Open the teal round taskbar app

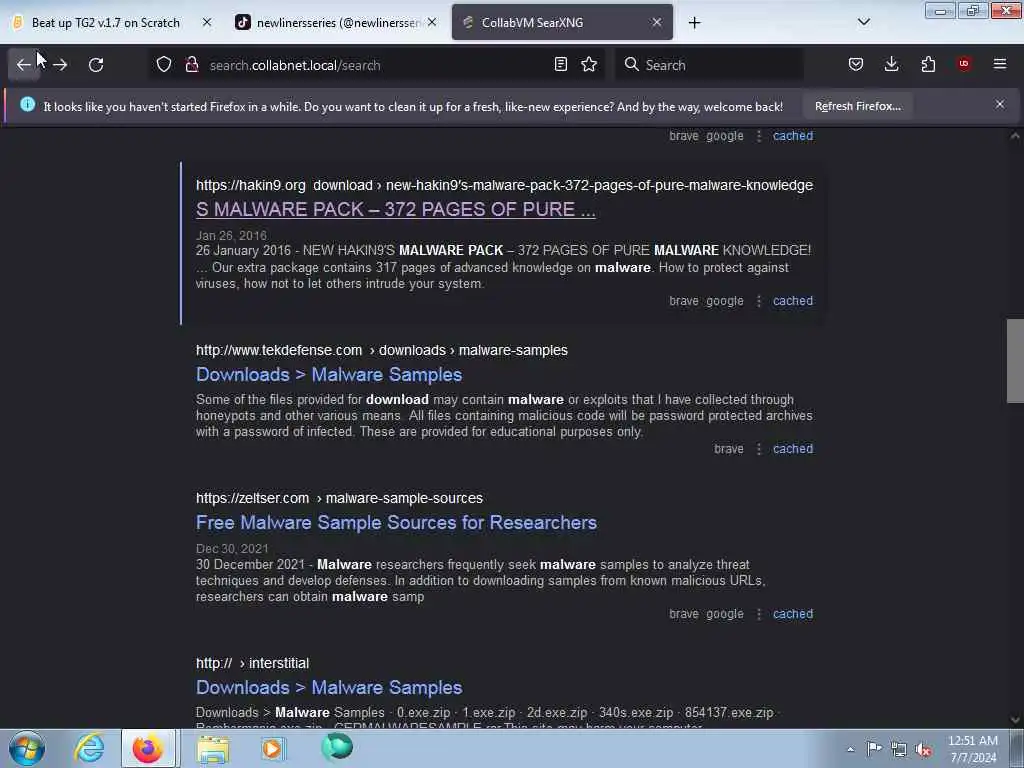point(337,747)
